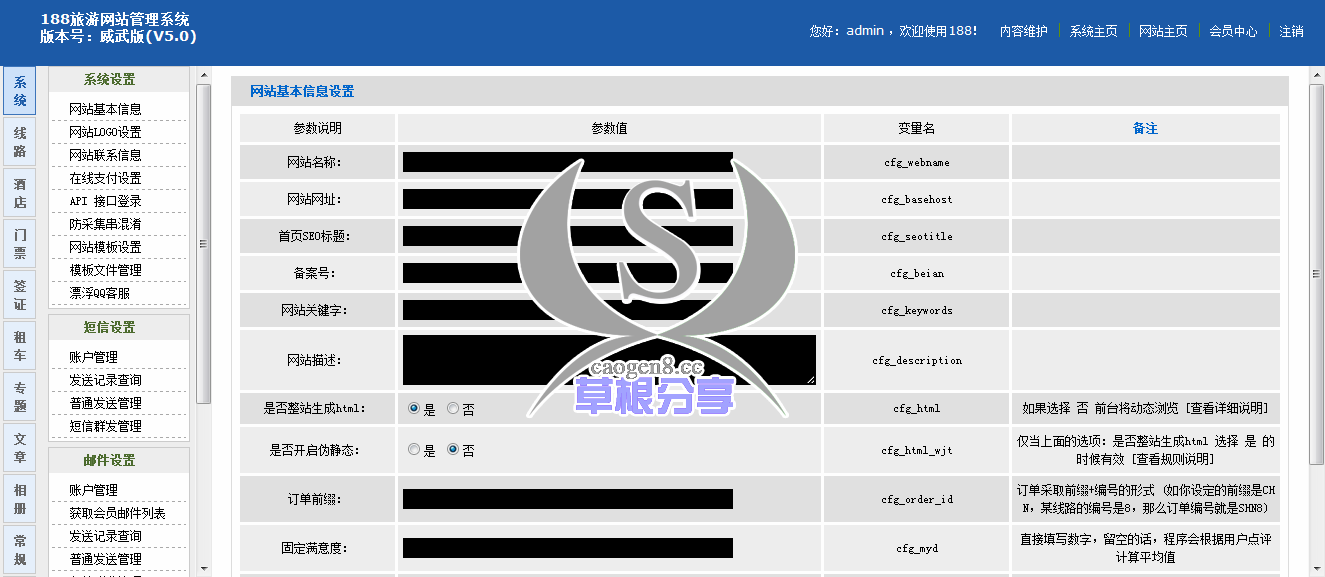Select 是 for 是否整站生成html
Viewport: 1325px width, 577px height.
click(x=414, y=409)
